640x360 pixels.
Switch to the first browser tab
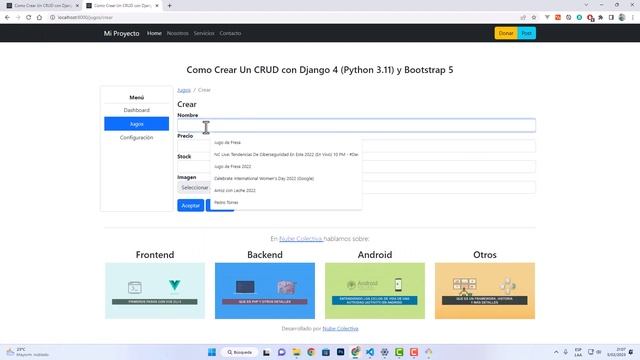click(43, 6)
